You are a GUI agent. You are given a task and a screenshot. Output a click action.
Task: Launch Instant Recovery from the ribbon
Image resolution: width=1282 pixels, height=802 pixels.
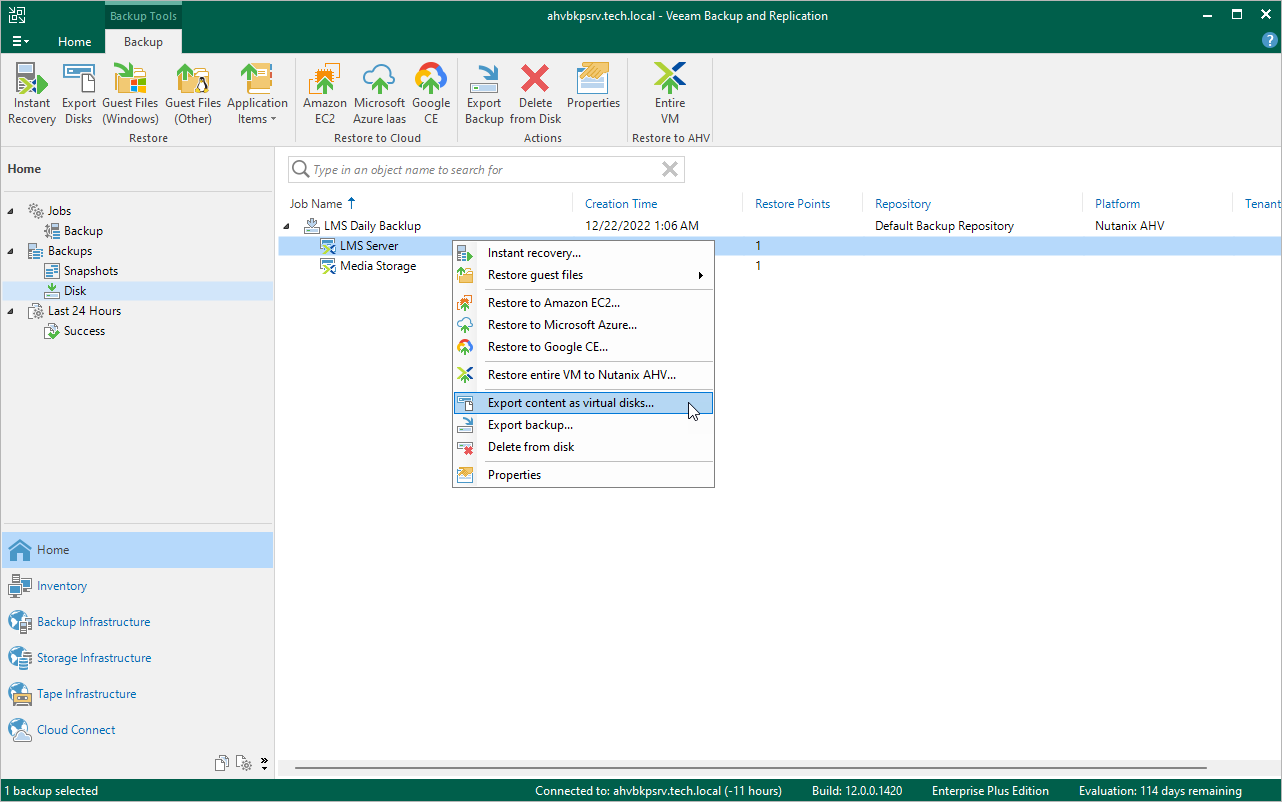[x=32, y=94]
